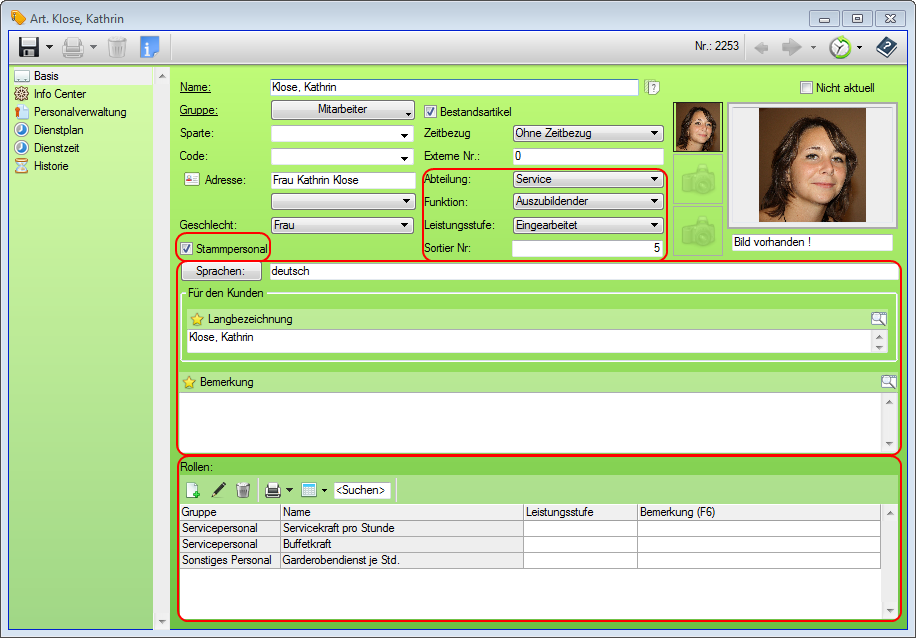Click the Mitarbeiter group button
This screenshot has width=916, height=638.
click(x=342, y=110)
